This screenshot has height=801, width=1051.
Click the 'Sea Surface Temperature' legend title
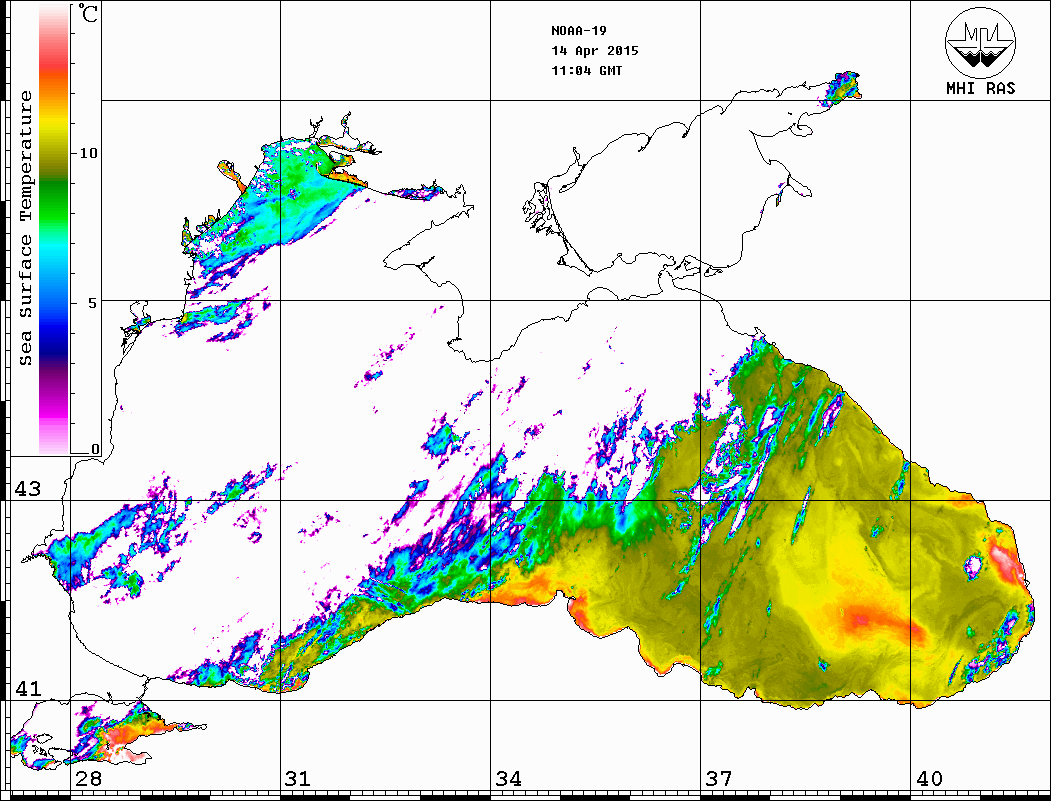pos(25,228)
